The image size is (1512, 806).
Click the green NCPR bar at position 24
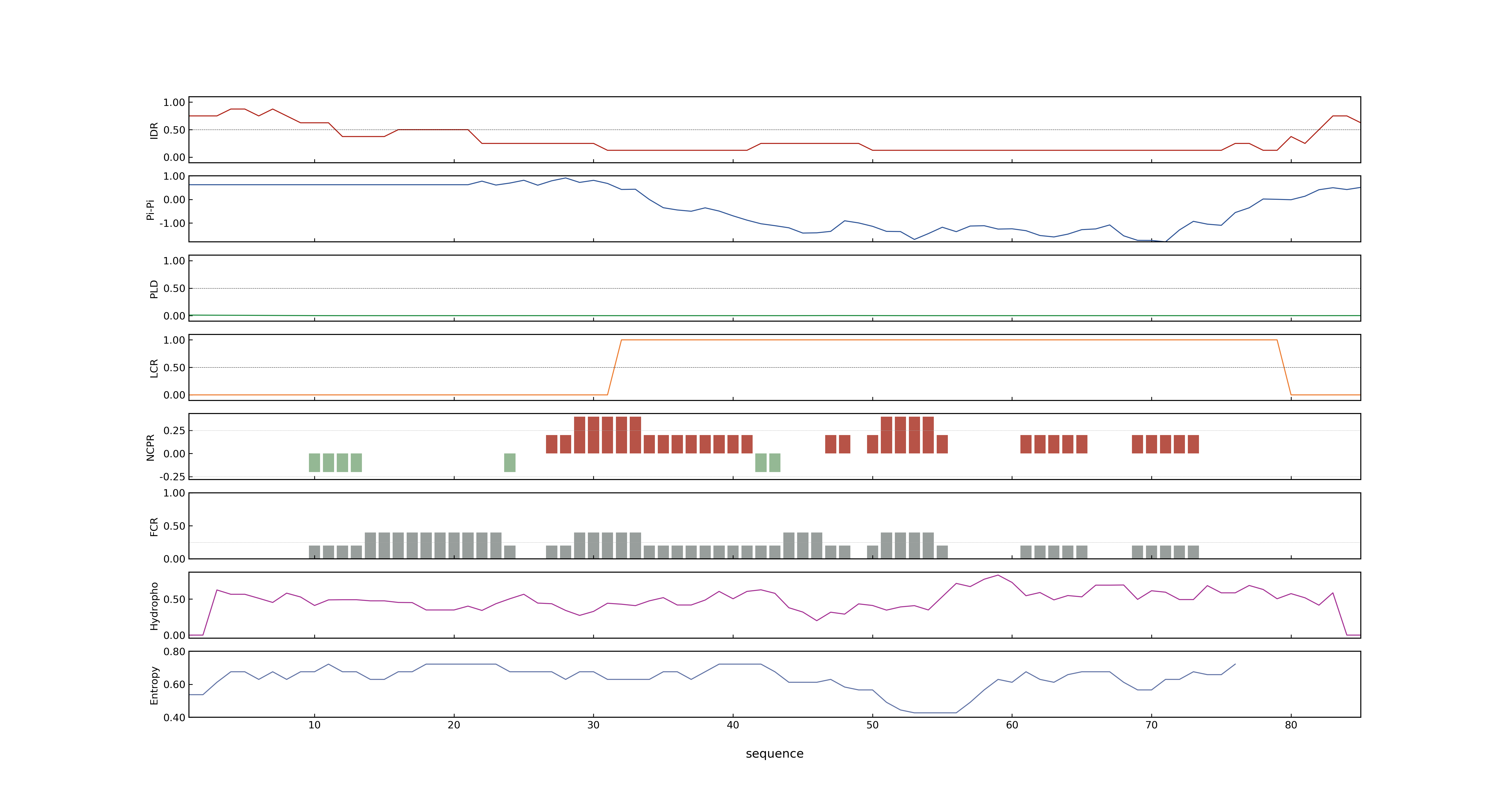click(x=509, y=463)
